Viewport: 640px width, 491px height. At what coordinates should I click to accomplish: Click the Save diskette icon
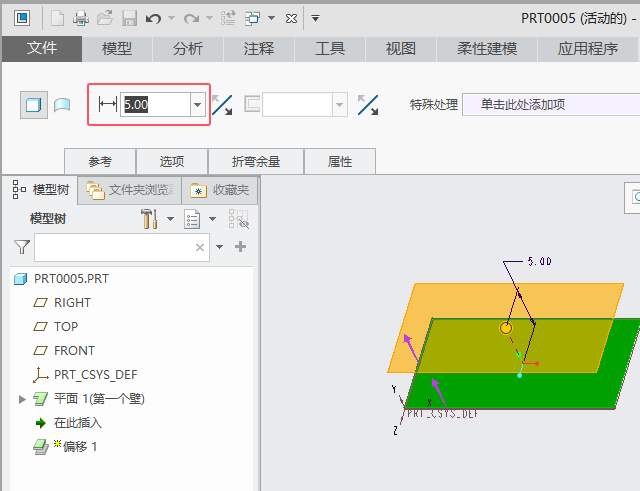pos(129,18)
